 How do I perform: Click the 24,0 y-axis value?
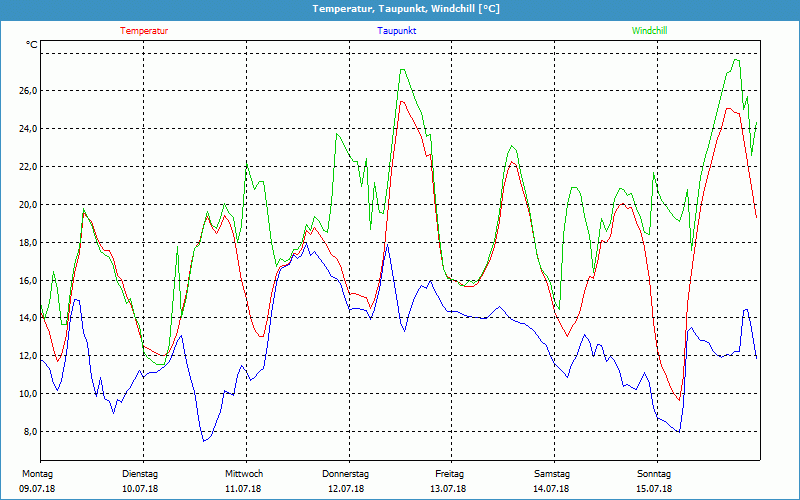click(29, 129)
